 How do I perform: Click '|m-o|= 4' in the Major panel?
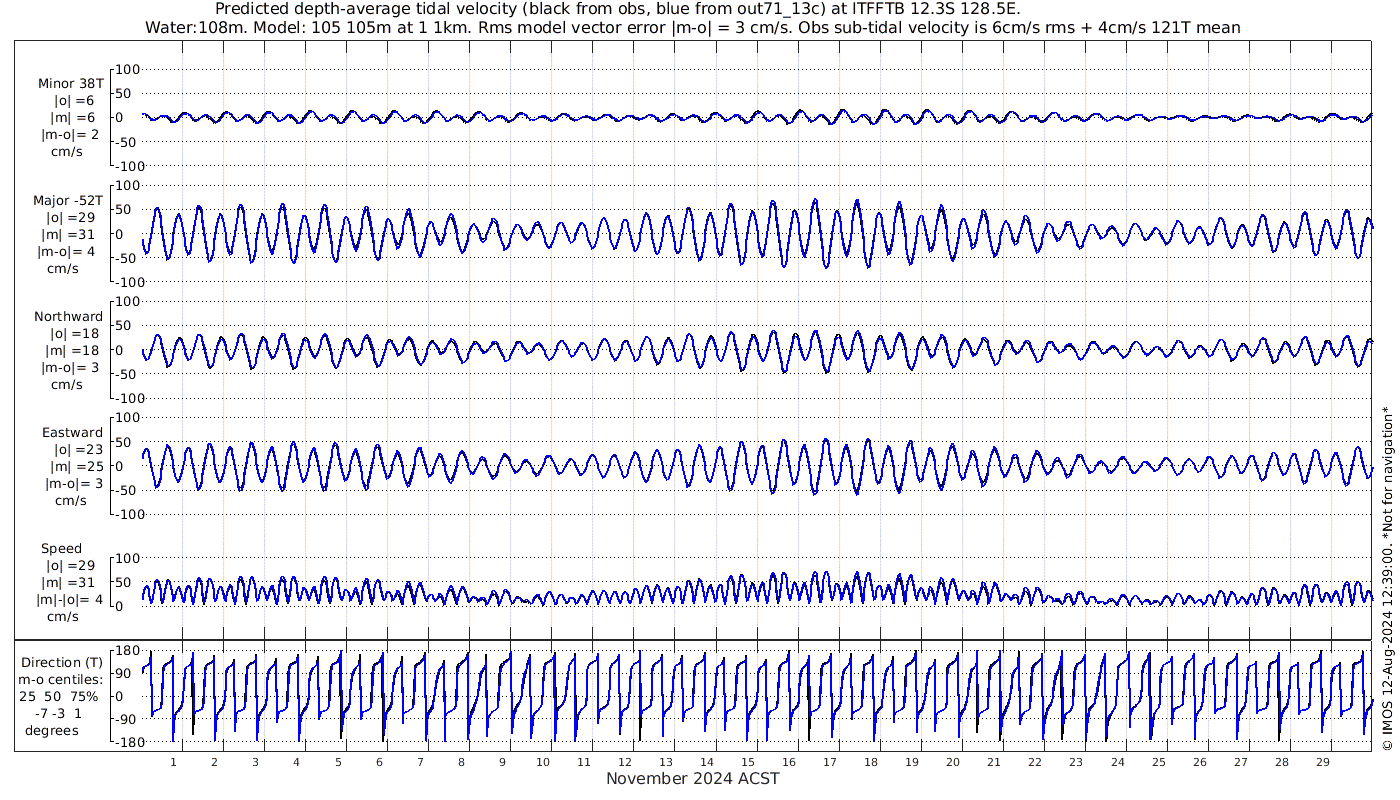(x=68, y=251)
